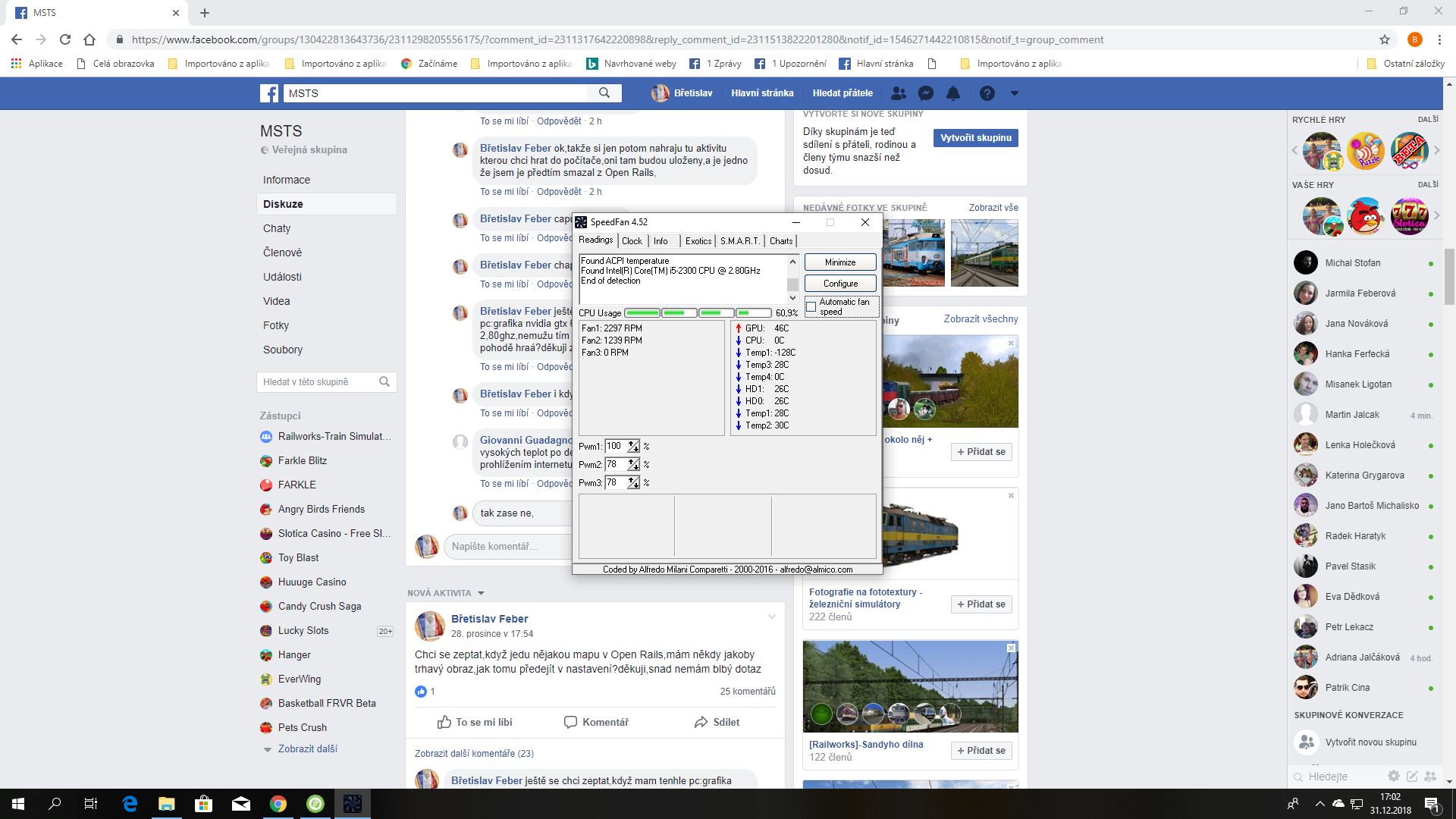The height and width of the screenshot is (819, 1456).
Task: Go to Chrome home page icon
Action: 89,39
